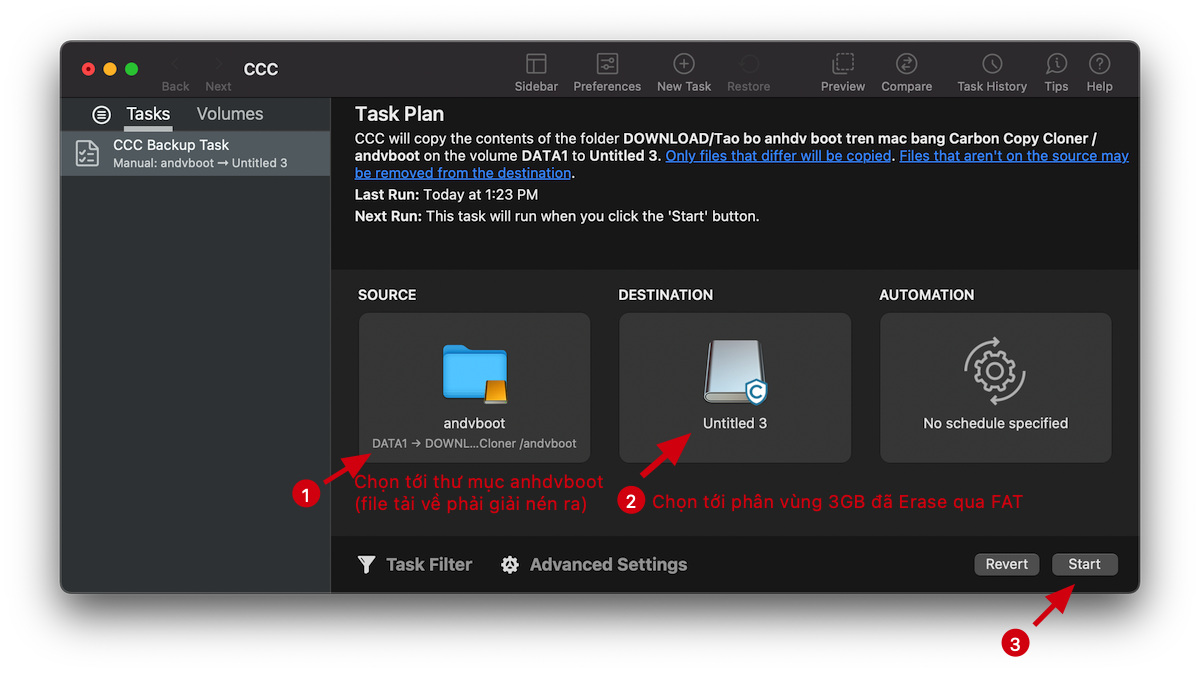Open 'Only files that differ will be copied' link
The height and width of the screenshot is (673, 1200).
point(778,155)
